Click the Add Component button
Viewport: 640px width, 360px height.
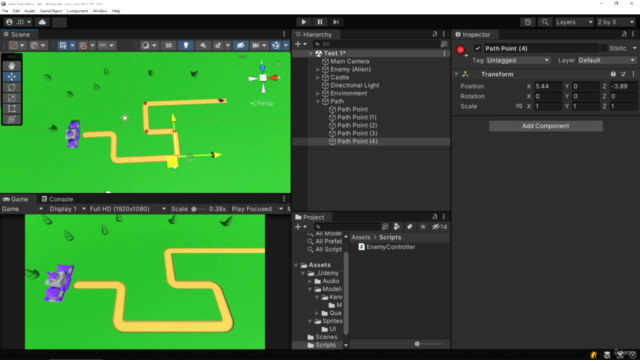pyautogui.click(x=545, y=126)
